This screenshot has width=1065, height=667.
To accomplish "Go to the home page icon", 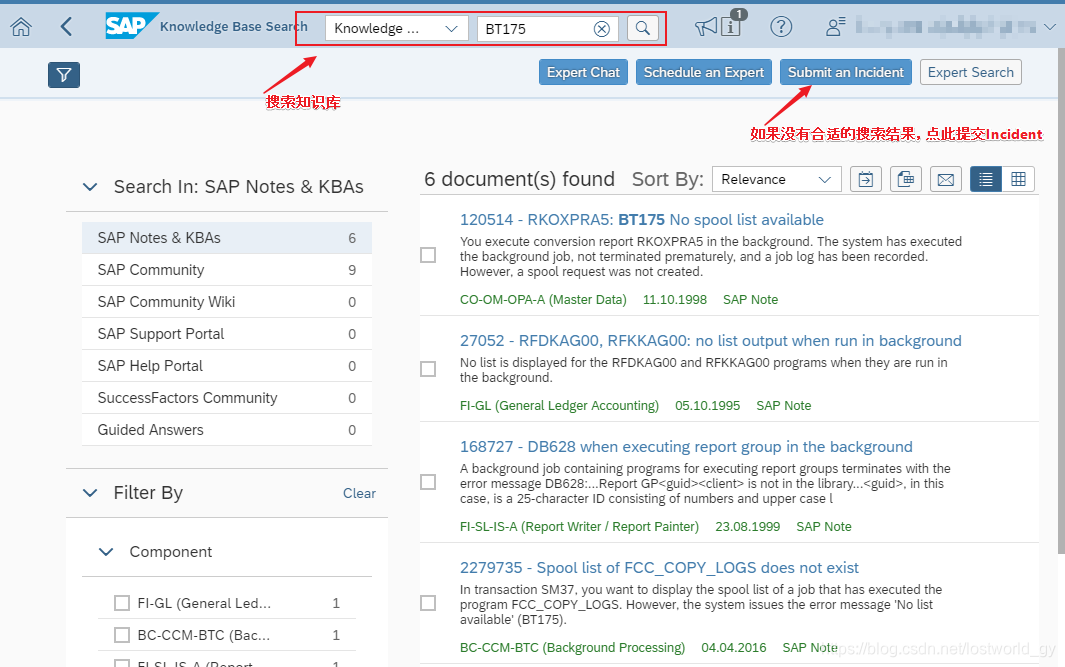I will (x=21, y=27).
